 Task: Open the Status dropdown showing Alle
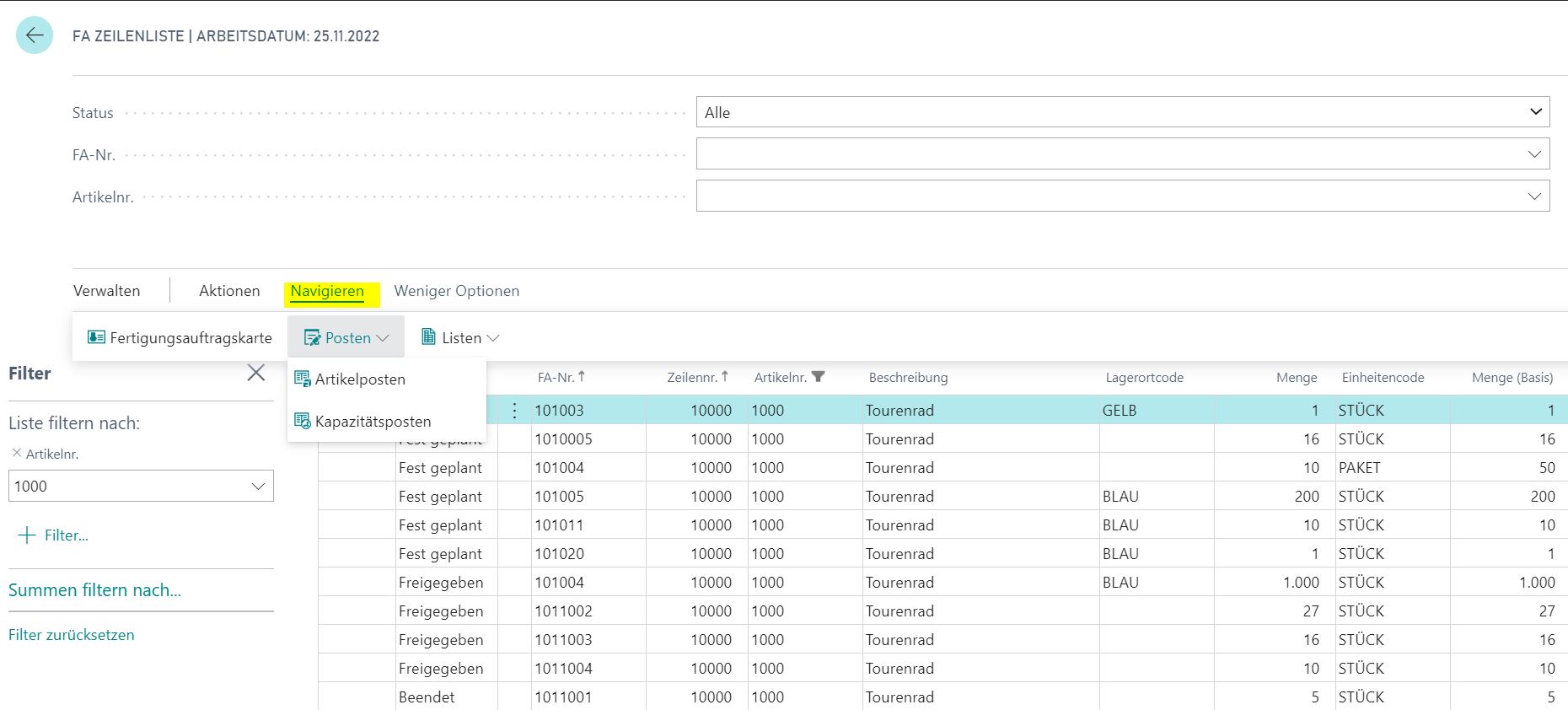click(x=1123, y=112)
